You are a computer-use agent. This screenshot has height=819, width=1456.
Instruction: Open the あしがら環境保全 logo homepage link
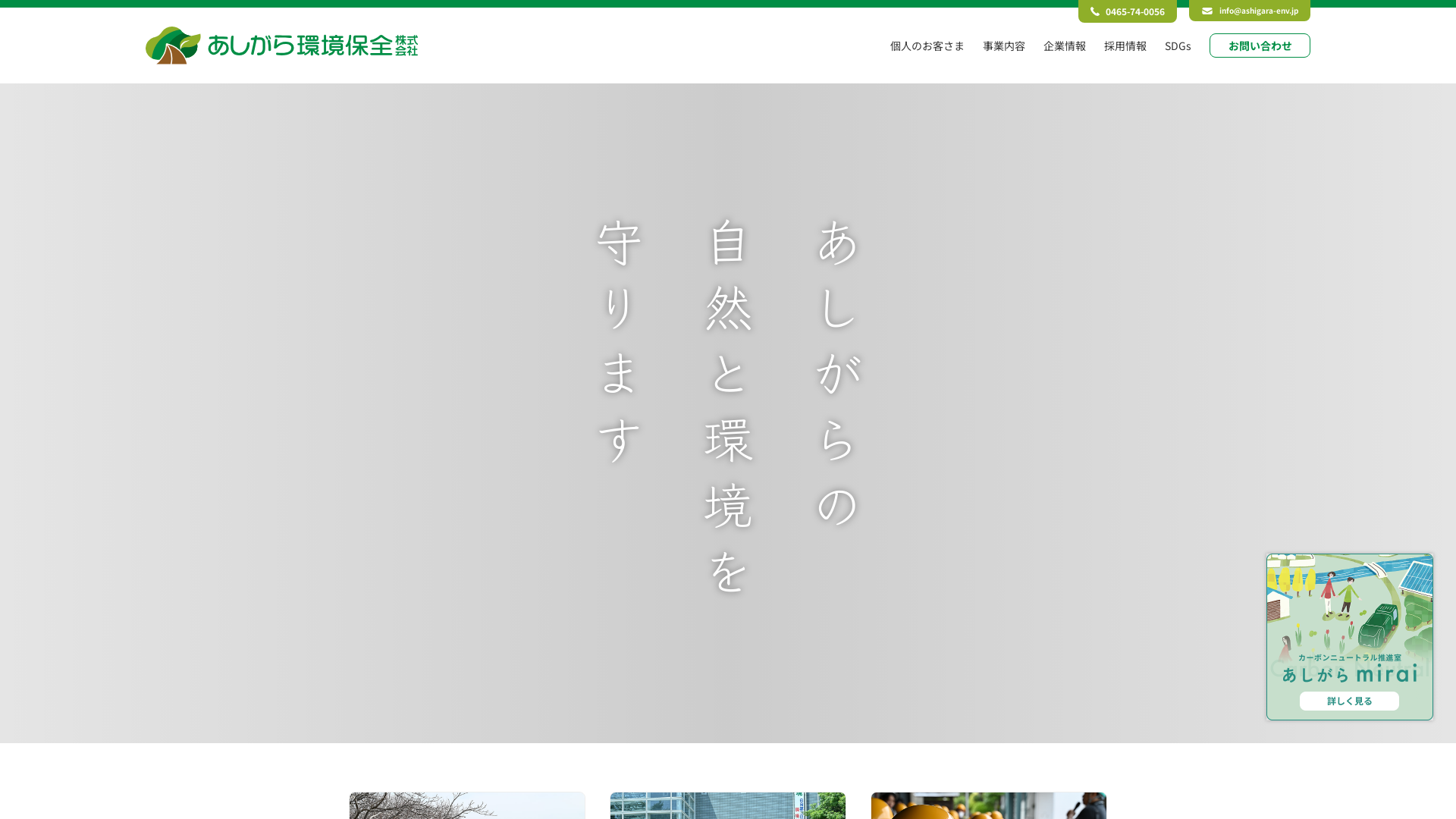pyautogui.click(x=281, y=45)
